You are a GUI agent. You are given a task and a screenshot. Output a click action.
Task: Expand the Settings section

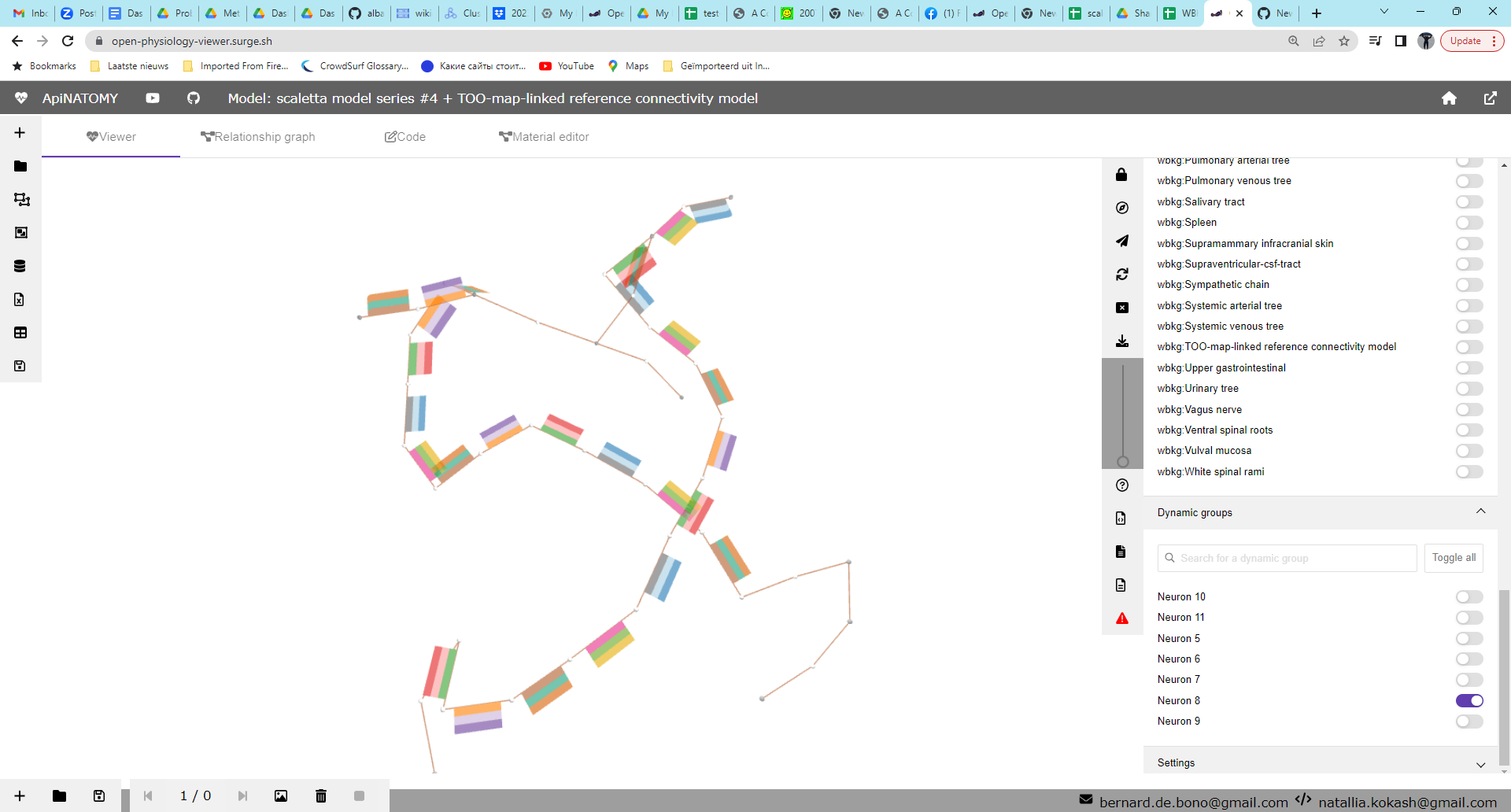coord(1480,764)
